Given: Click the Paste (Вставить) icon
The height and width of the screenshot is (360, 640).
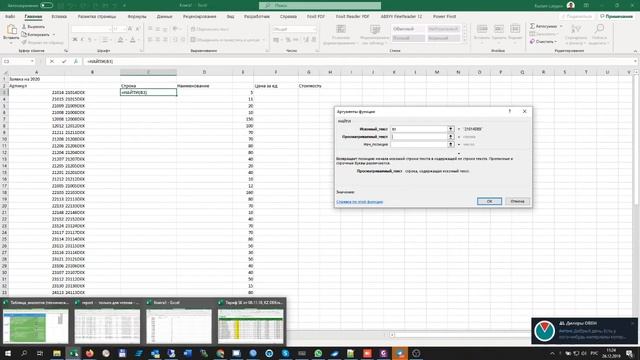Looking at the screenshot, I should (11, 30).
